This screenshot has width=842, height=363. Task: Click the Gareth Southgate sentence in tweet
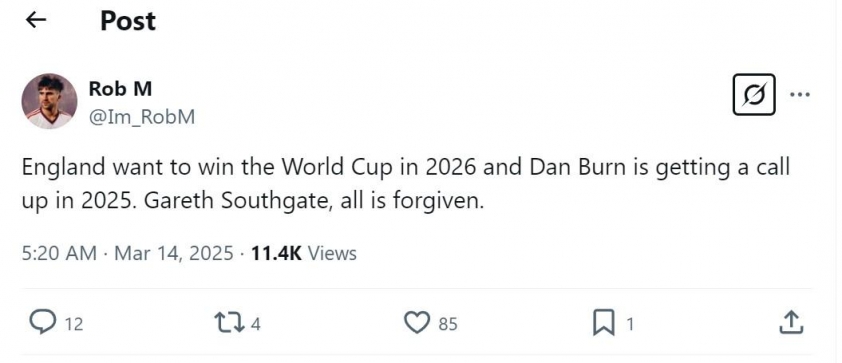tap(315, 201)
